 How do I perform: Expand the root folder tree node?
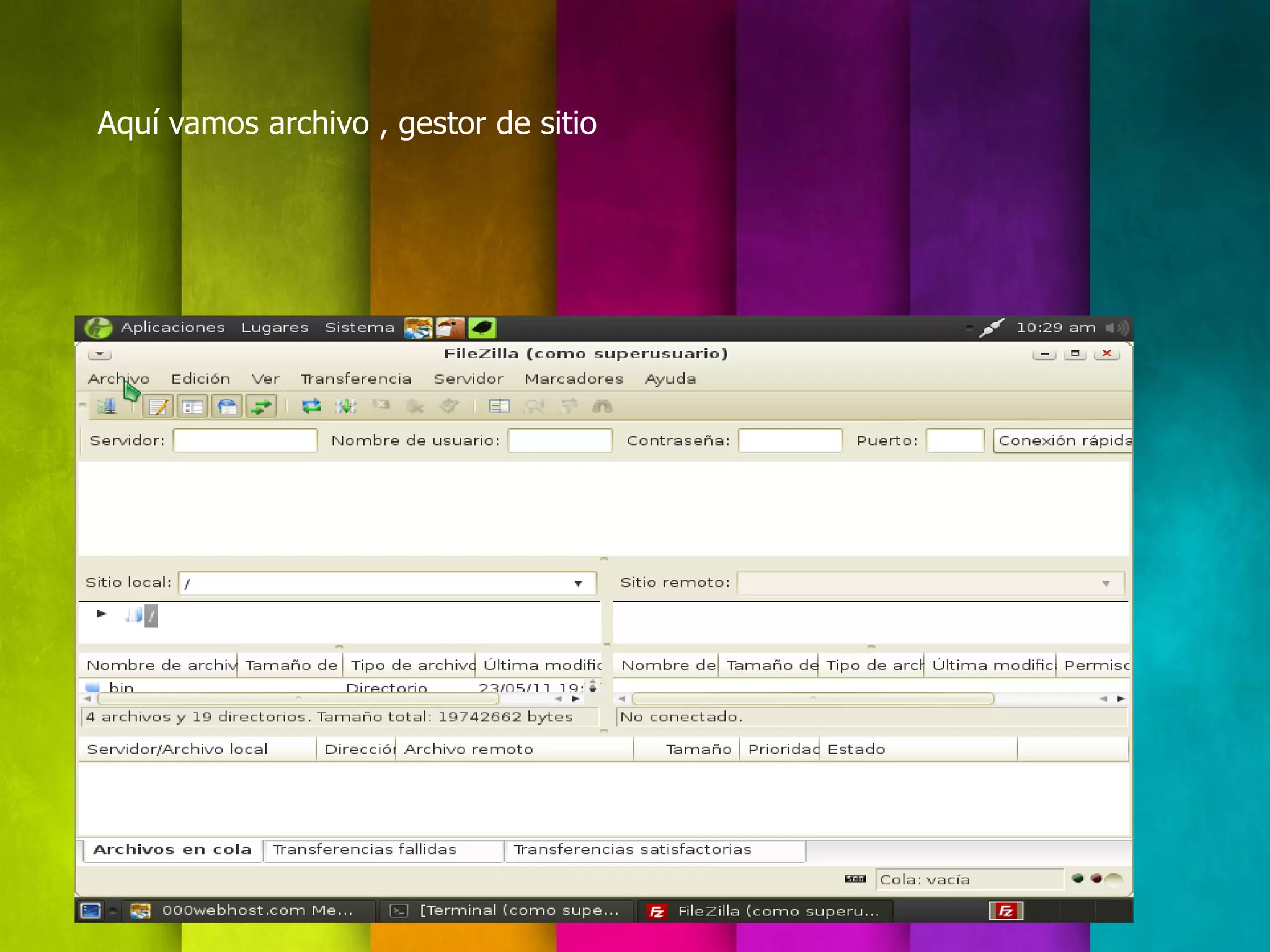coord(102,614)
